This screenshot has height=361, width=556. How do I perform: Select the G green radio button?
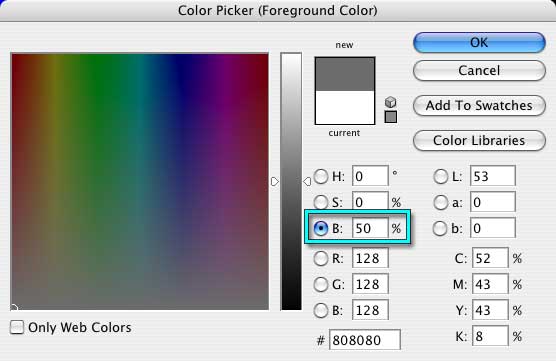(x=321, y=284)
